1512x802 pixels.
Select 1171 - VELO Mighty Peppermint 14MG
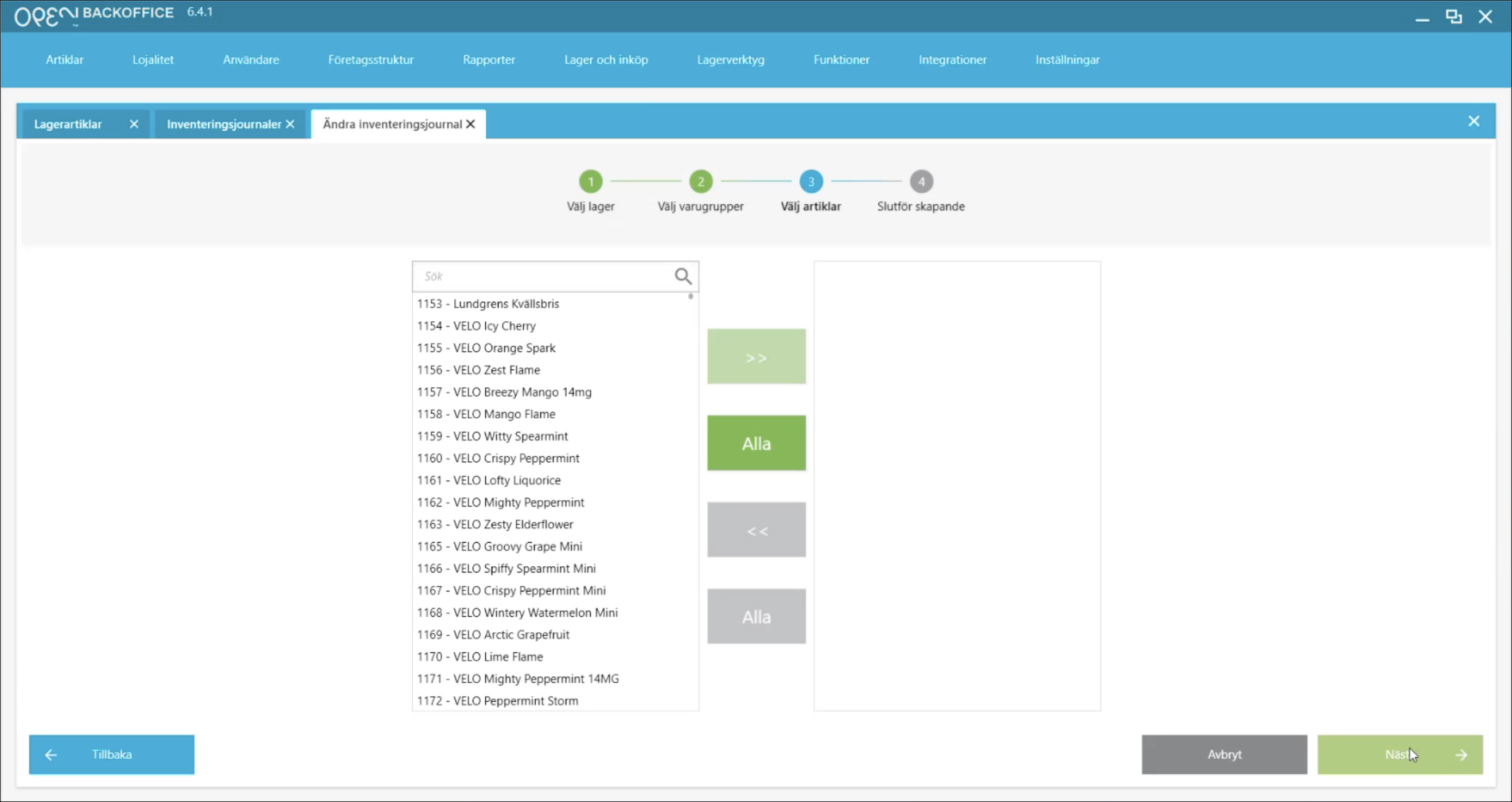point(555,679)
